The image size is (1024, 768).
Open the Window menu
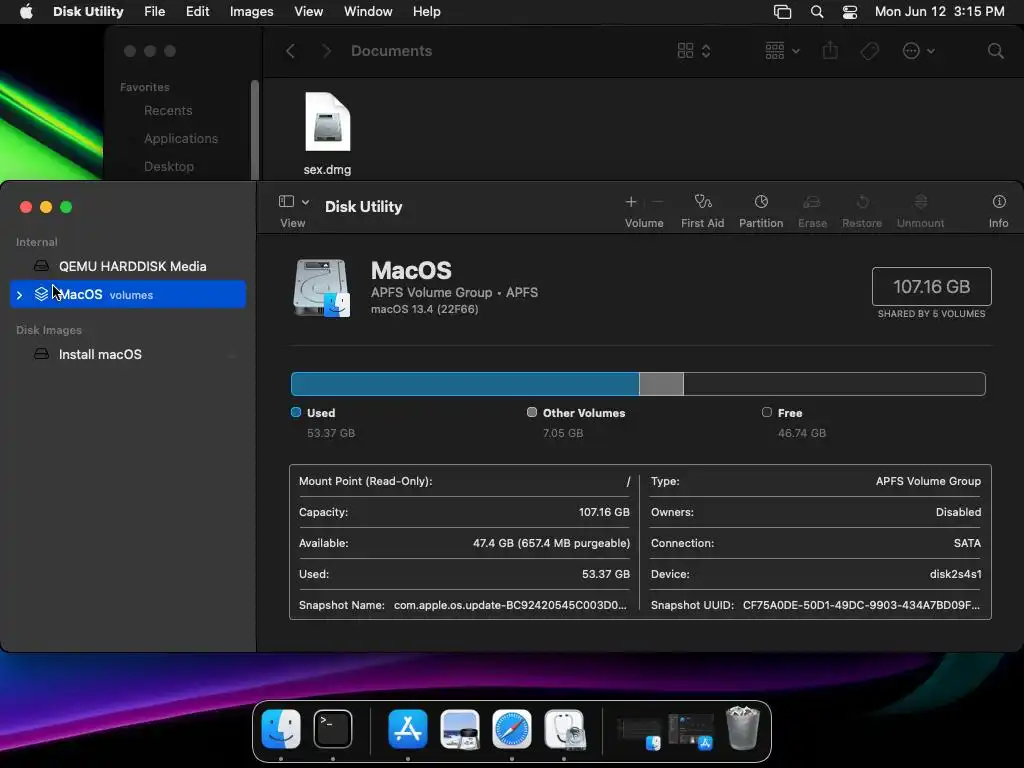[368, 12]
